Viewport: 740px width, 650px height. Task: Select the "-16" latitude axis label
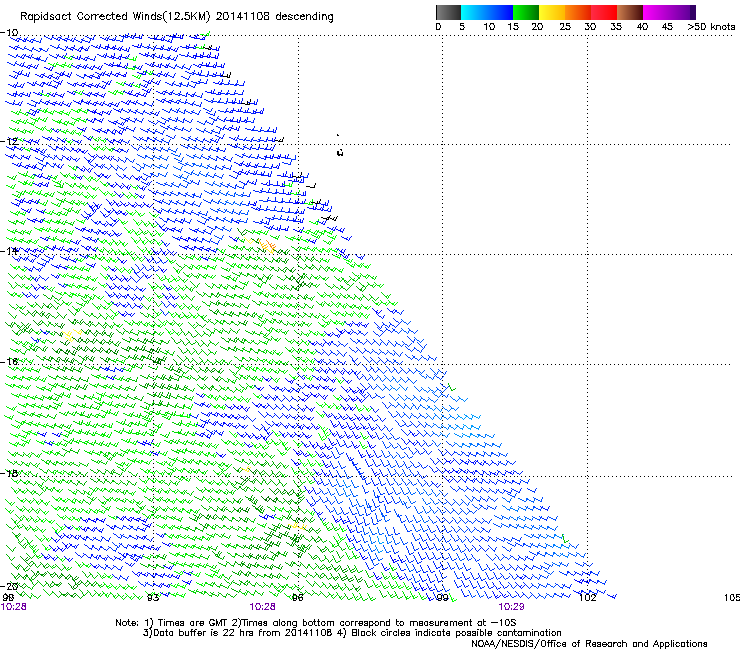tap(9, 362)
